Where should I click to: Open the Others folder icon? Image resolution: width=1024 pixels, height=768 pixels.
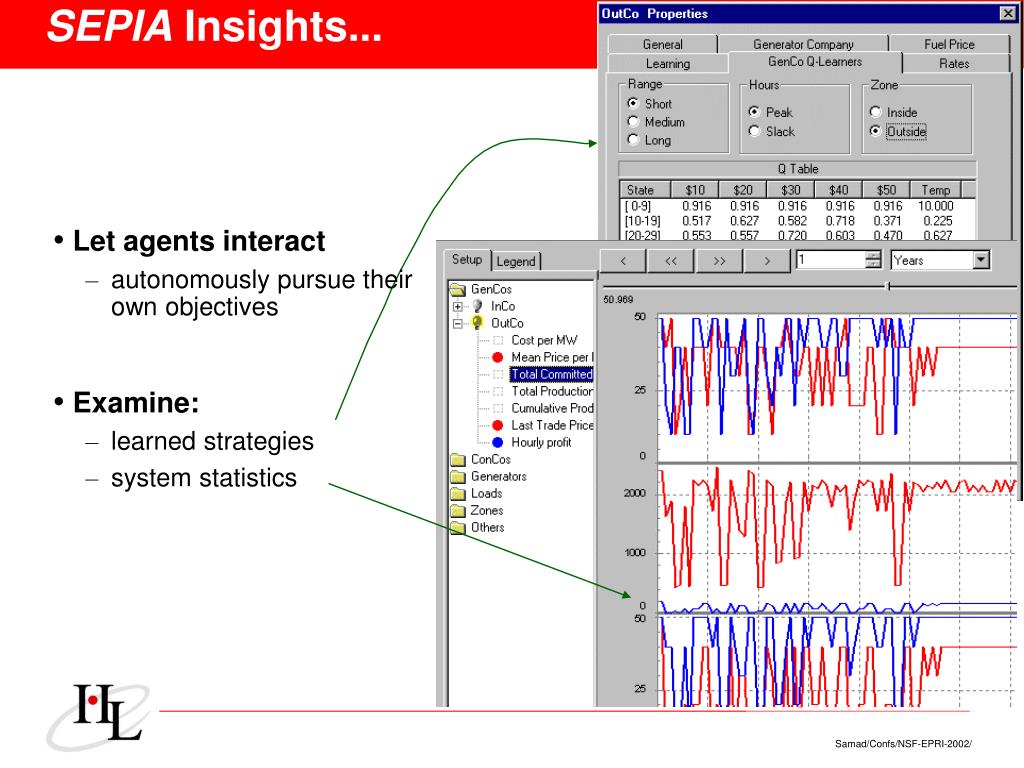click(458, 528)
